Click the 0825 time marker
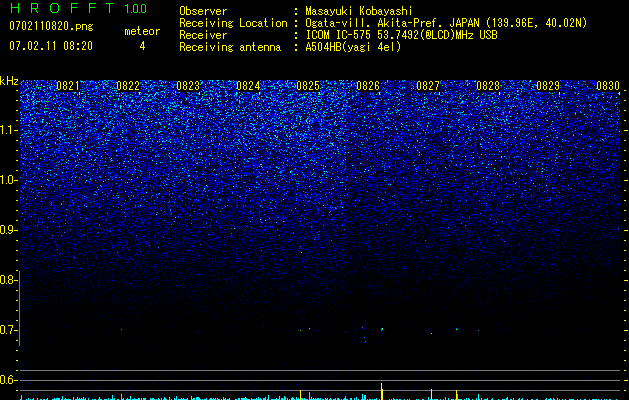Screen dimensions: 629x400 (x=308, y=86)
